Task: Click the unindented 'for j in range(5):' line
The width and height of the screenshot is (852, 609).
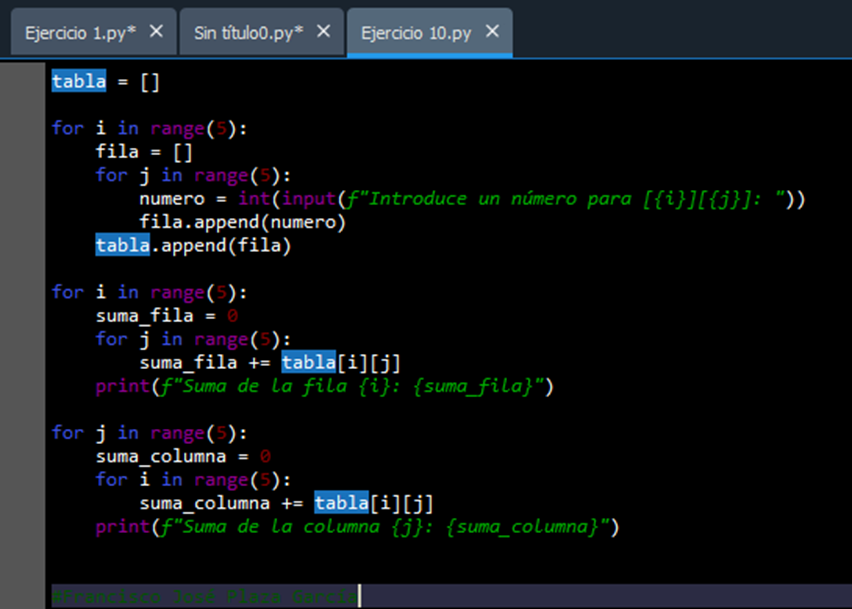Action: point(149,433)
